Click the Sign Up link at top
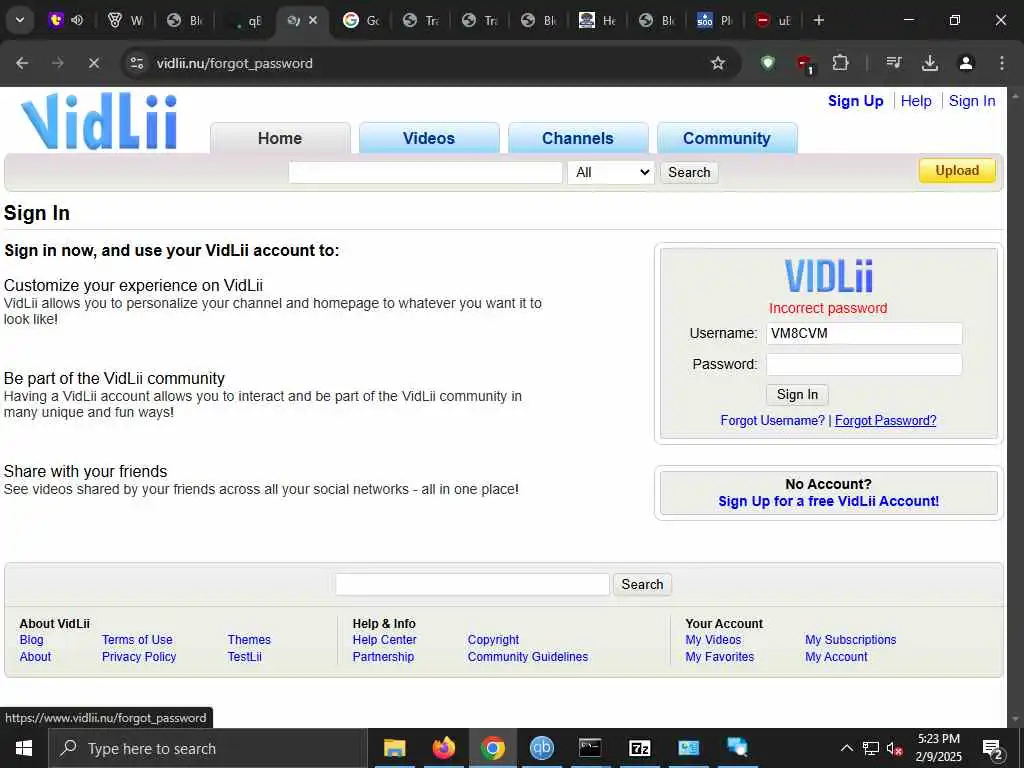The height and width of the screenshot is (768, 1024). click(x=856, y=101)
